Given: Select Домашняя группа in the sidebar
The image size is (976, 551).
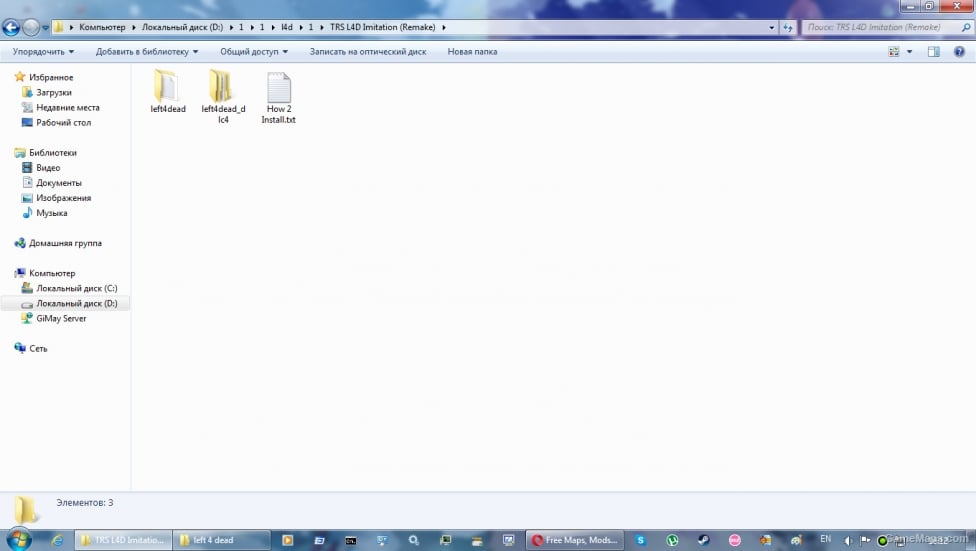Looking at the screenshot, I should click(x=65, y=243).
